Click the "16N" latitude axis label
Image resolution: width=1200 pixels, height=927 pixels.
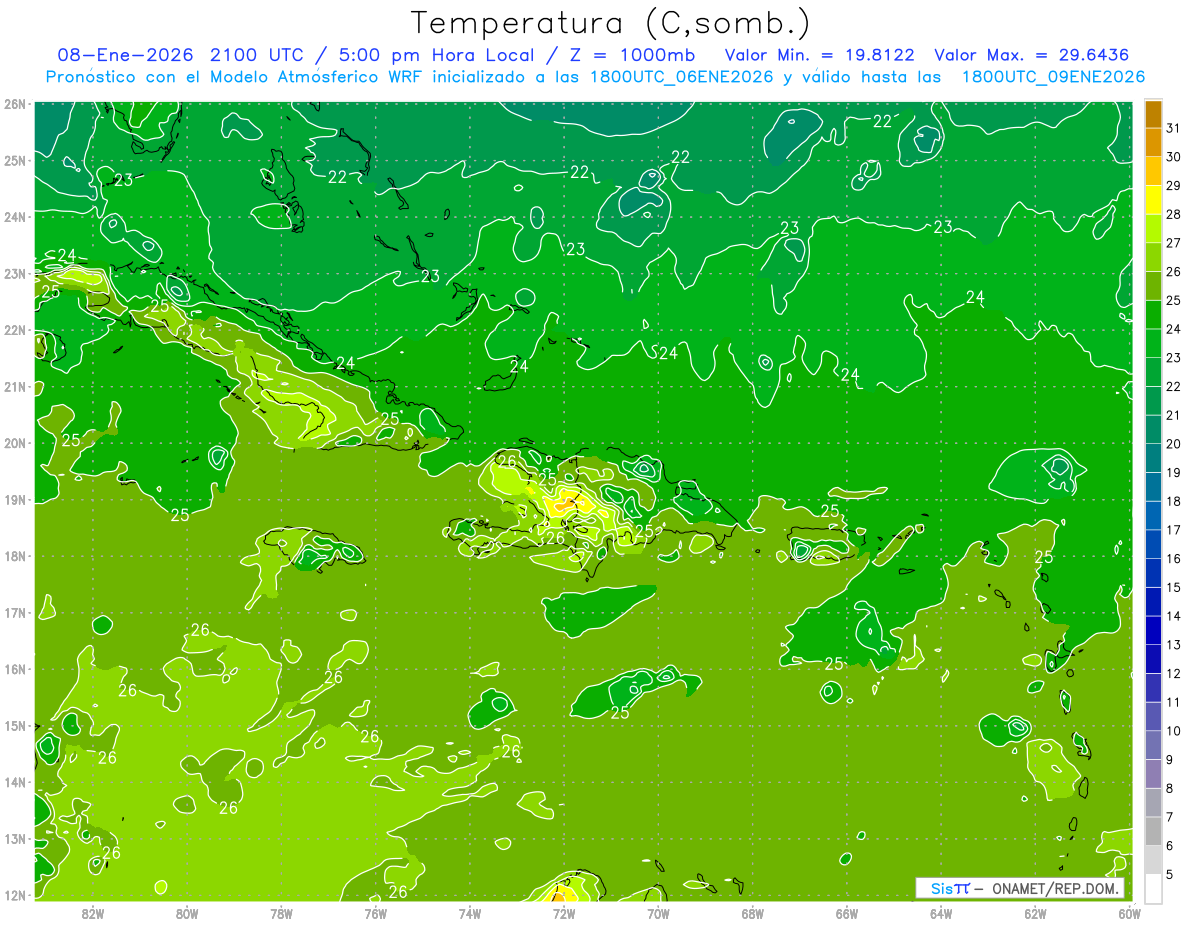14,669
